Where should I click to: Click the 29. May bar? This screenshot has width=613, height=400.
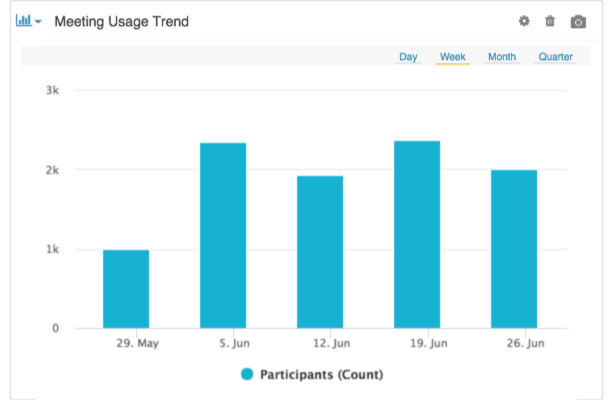(x=126, y=289)
